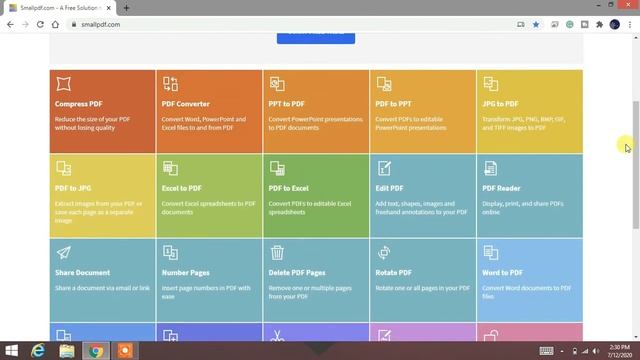Close the Smallpdf.com tab
Viewport: 640px width, 360px height.
click(x=109, y=8)
